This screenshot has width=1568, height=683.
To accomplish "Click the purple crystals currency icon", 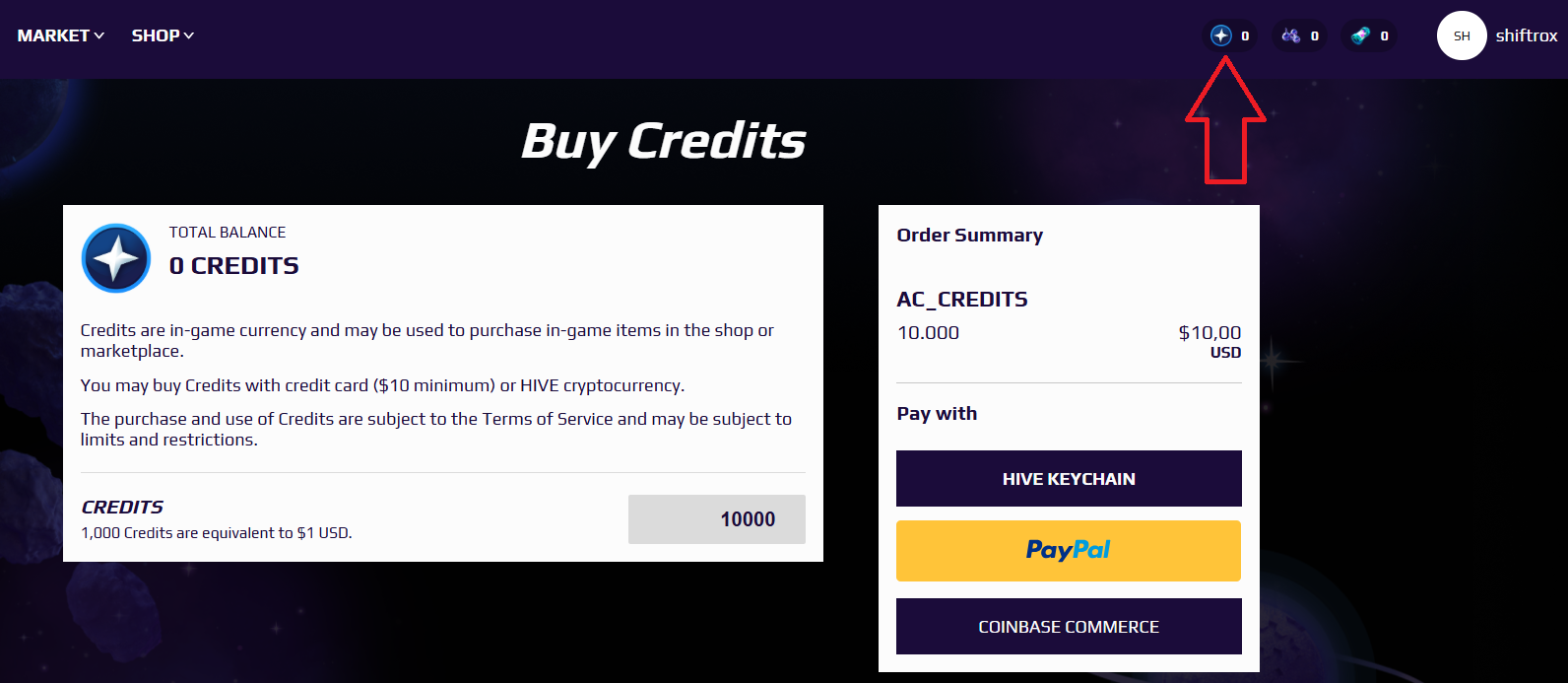I will [1290, 35].
